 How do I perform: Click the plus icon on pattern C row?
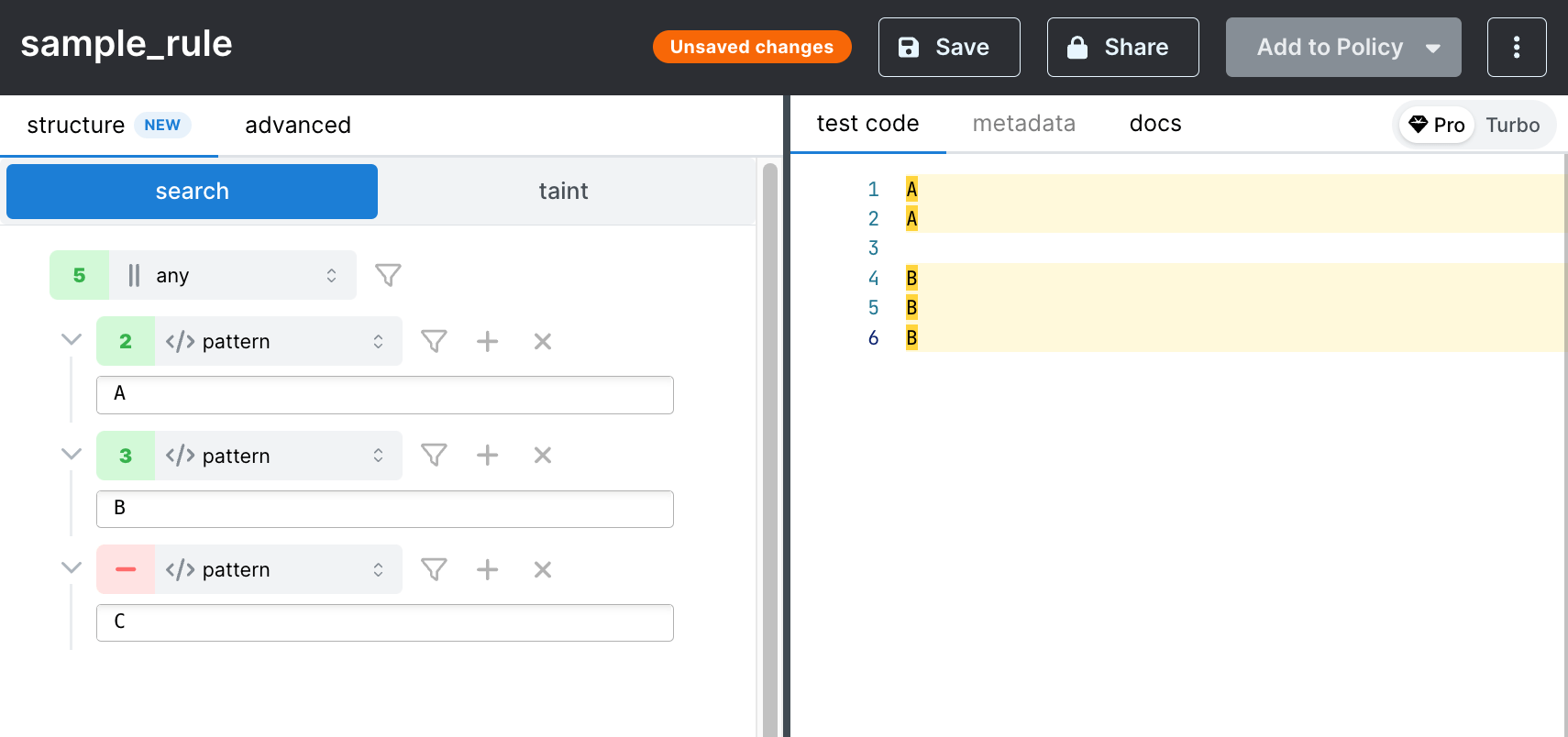(488, 569)
